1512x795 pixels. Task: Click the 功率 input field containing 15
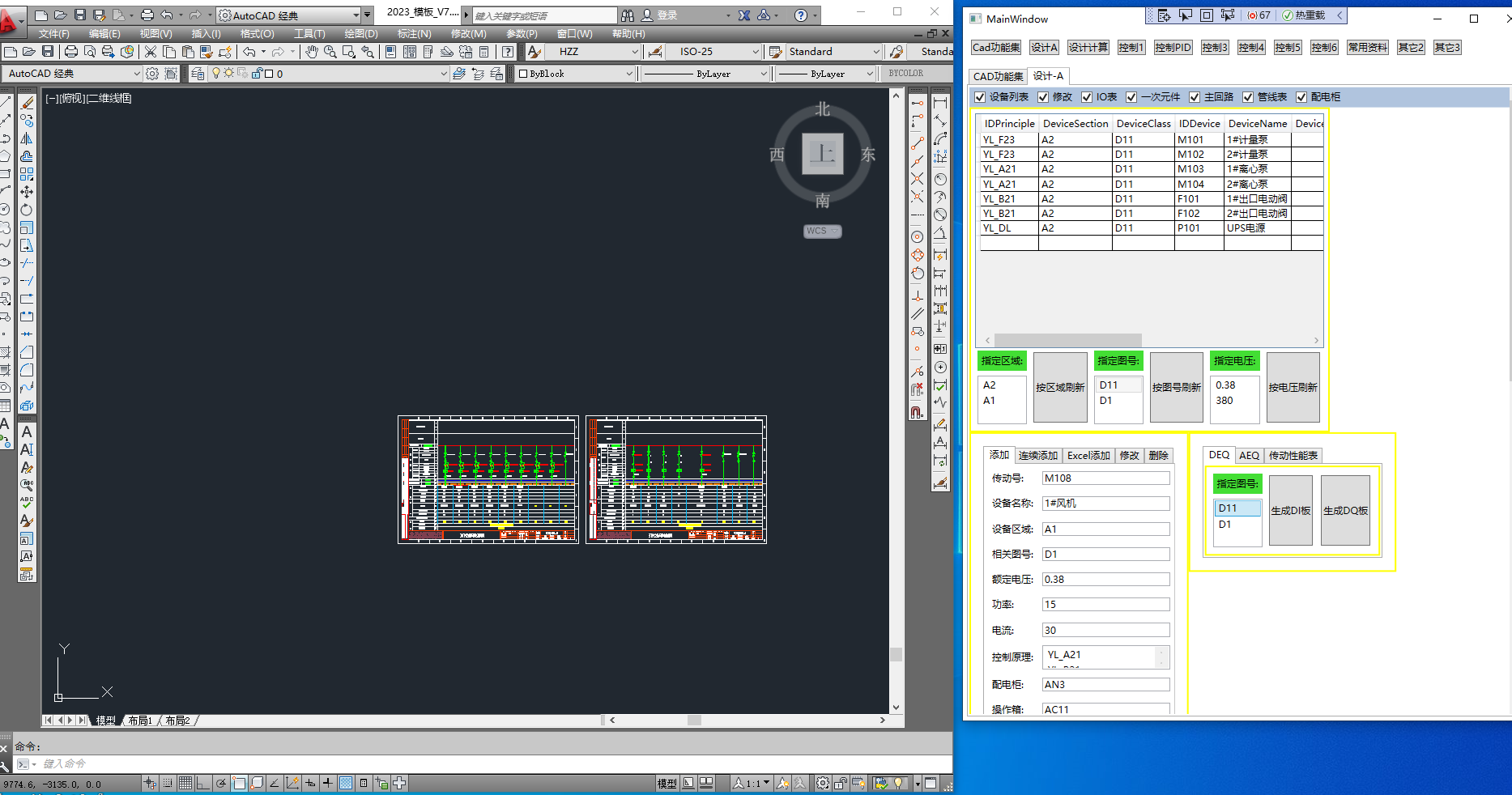click(x=1105, y=605)
